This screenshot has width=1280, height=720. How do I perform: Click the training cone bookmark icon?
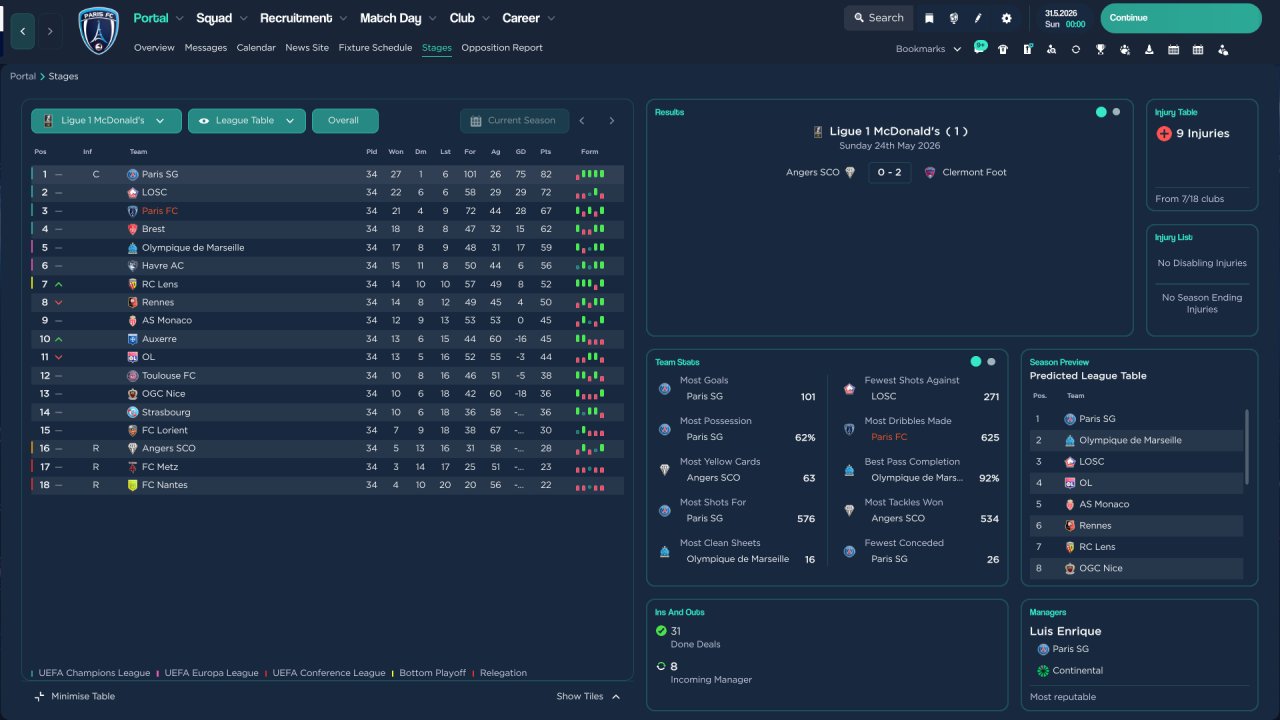[x=1149, y=49]
